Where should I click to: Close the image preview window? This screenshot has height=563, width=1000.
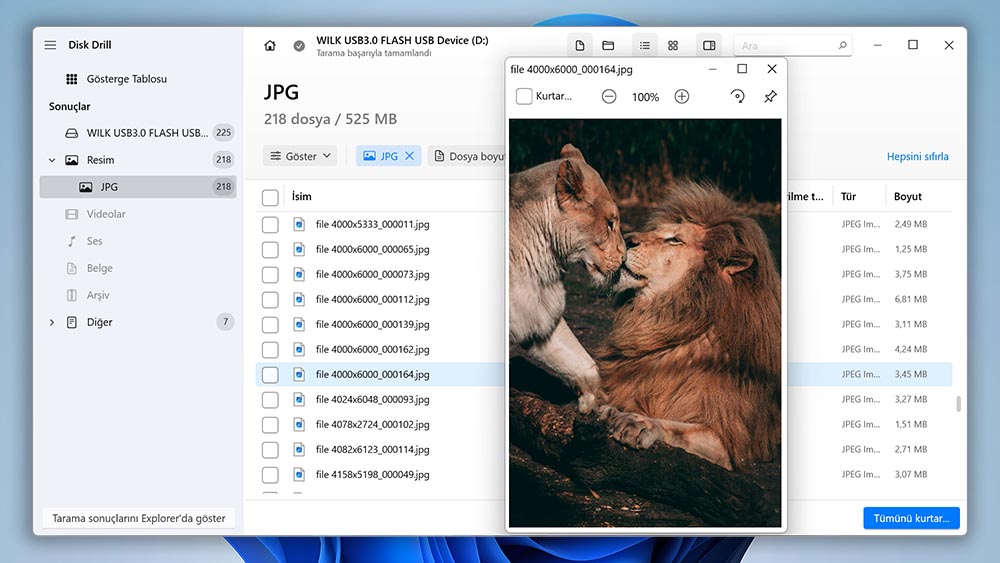click(772, 68)
